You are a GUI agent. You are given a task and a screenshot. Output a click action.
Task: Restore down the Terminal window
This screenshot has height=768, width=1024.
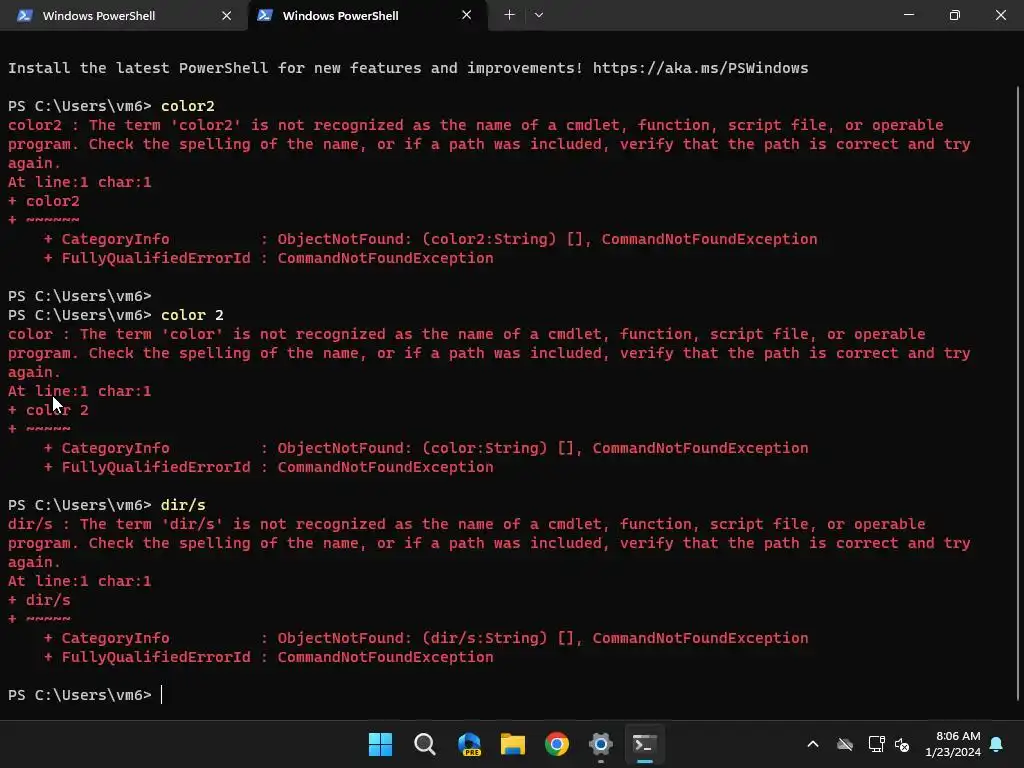(x=955, y=15)
